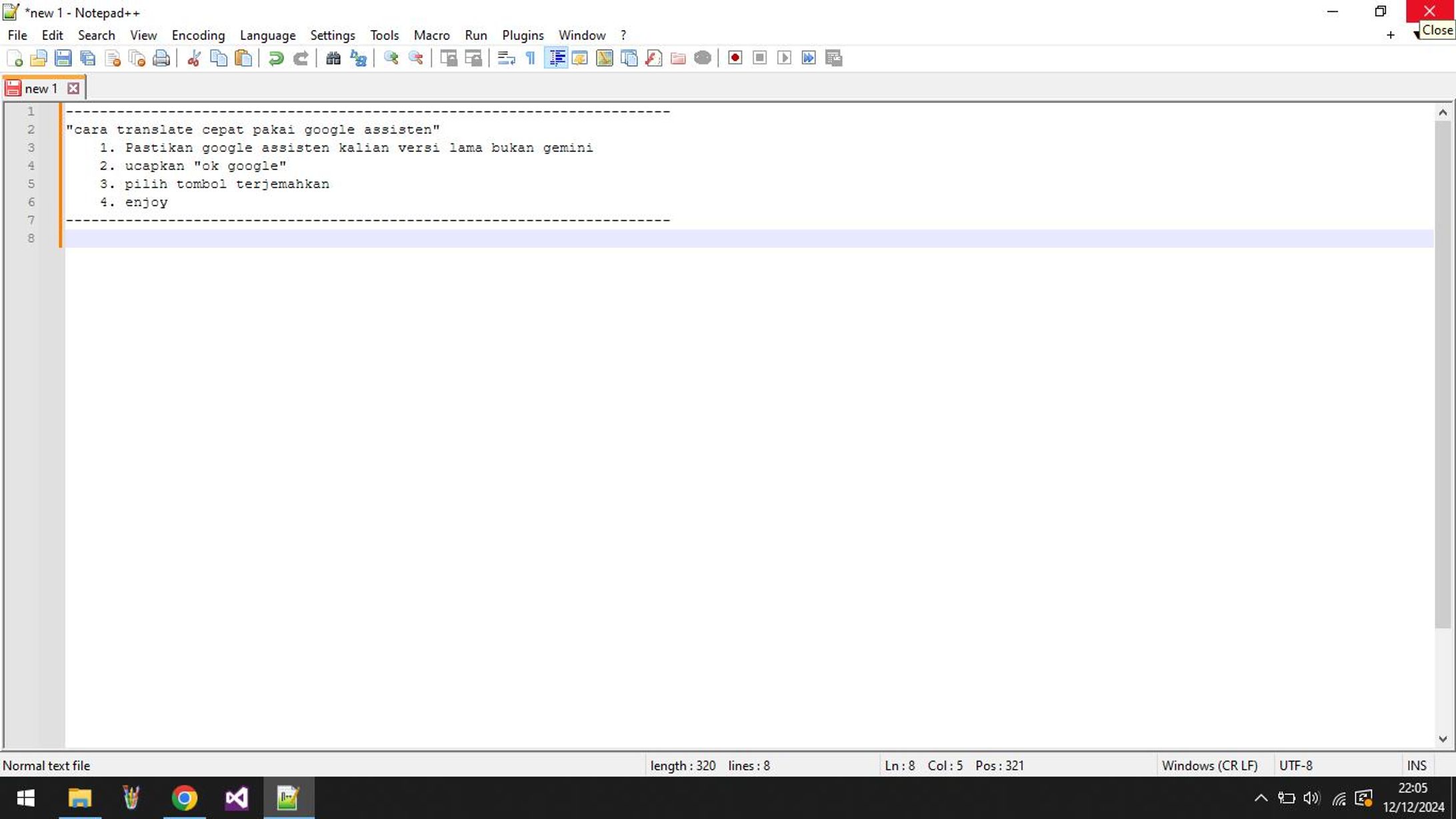1456x819 pixels.
Task: Click the scroll down arrow of the editor scrollbar
Action: point(1443,739)
